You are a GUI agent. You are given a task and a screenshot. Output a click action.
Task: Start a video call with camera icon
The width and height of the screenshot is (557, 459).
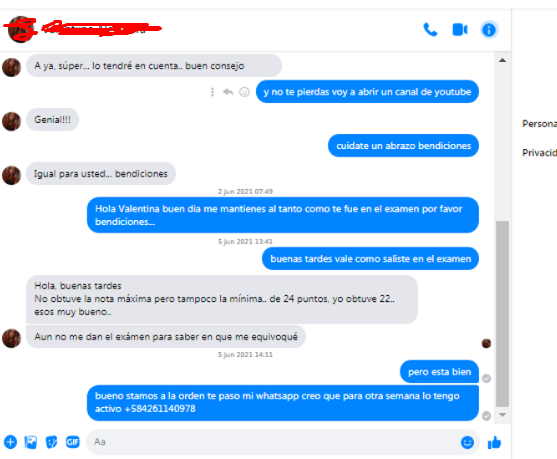point(460,30)
